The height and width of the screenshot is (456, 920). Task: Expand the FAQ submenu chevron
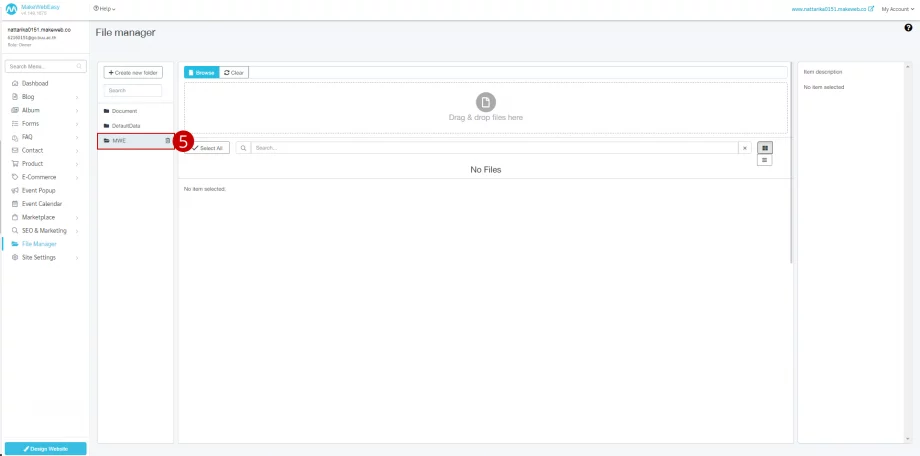click(77, 137)
